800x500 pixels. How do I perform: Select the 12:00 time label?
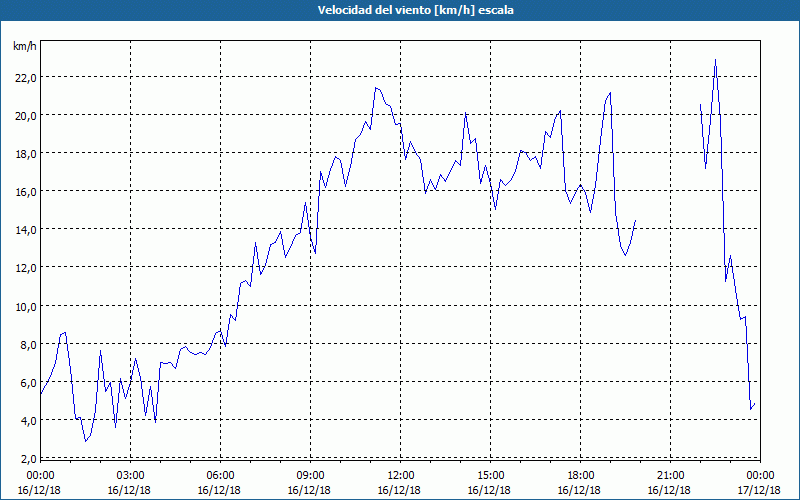400,476
